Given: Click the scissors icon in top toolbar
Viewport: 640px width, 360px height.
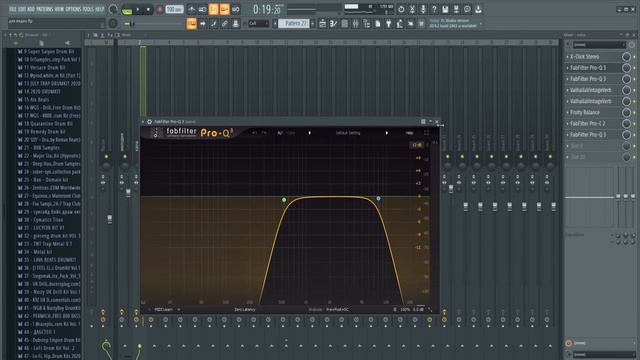Looking at the screenshot, I should (x=412, y=9).
